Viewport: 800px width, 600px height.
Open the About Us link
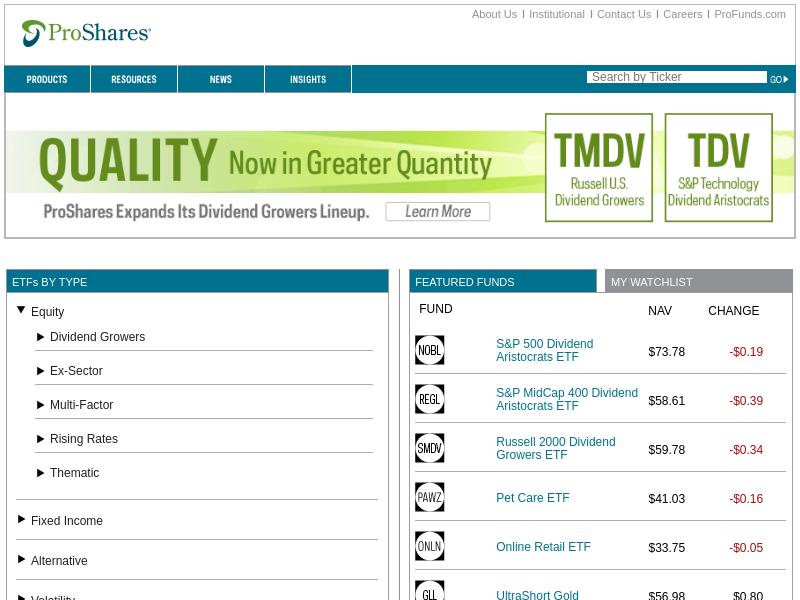(494, 14)
